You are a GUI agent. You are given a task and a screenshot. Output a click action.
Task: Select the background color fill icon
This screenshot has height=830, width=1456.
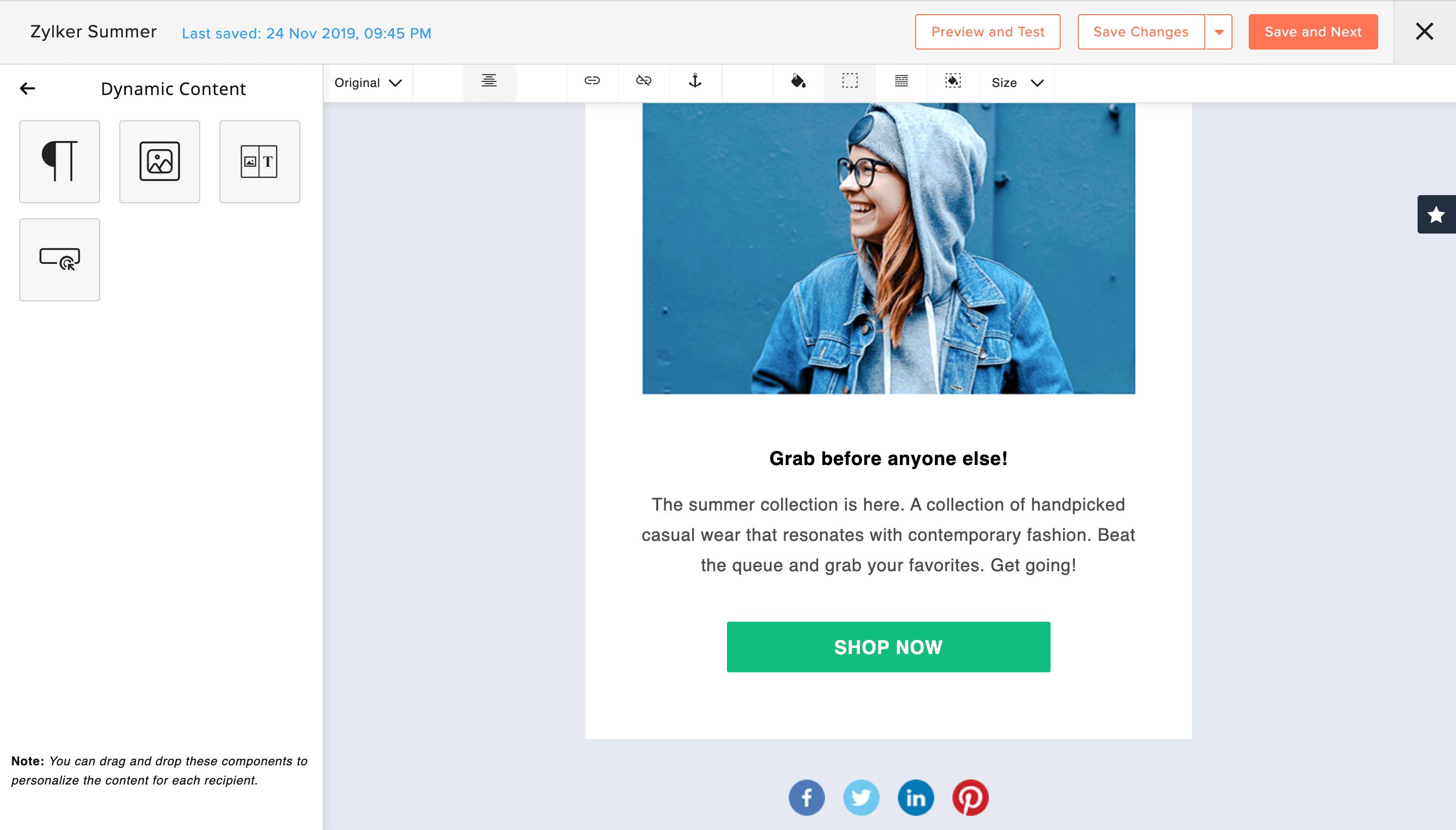click(x=952, y=82)
